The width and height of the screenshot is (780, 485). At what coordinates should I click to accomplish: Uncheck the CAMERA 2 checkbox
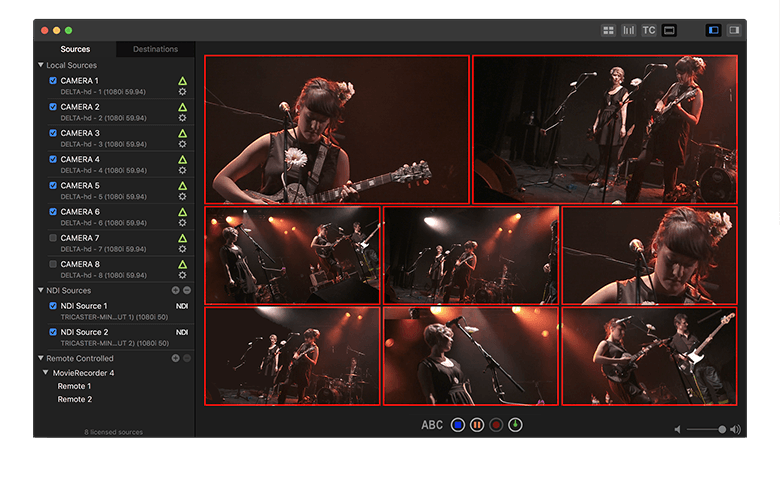(53, 106)
